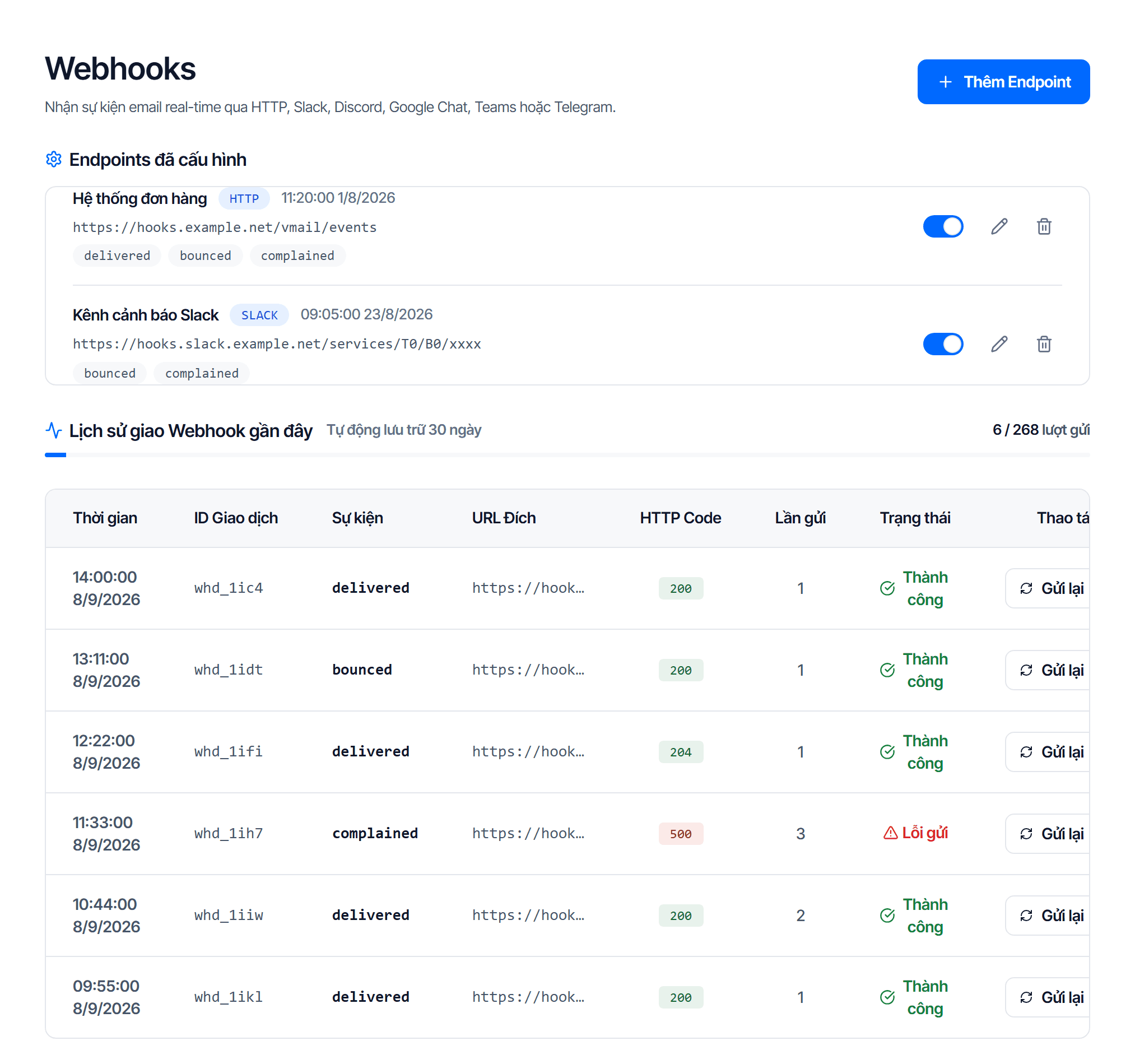Edit the Kênh cảnh báo Slack endpoint
This screenshot has height=1064, width=1135.
click(x=999, y=344)
